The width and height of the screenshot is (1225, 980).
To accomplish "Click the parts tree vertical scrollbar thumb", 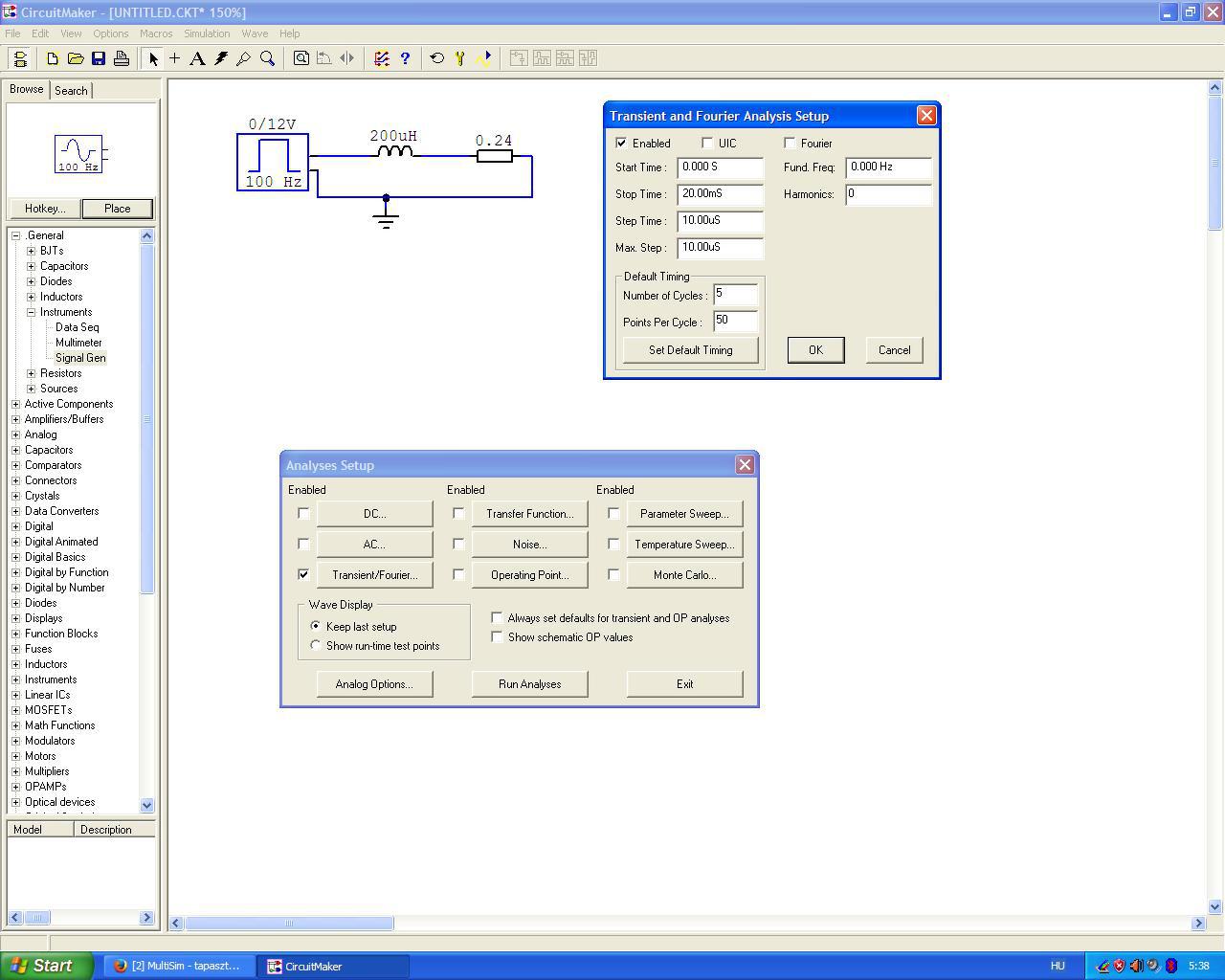I will pyautogui.click(x=147, y=419).
